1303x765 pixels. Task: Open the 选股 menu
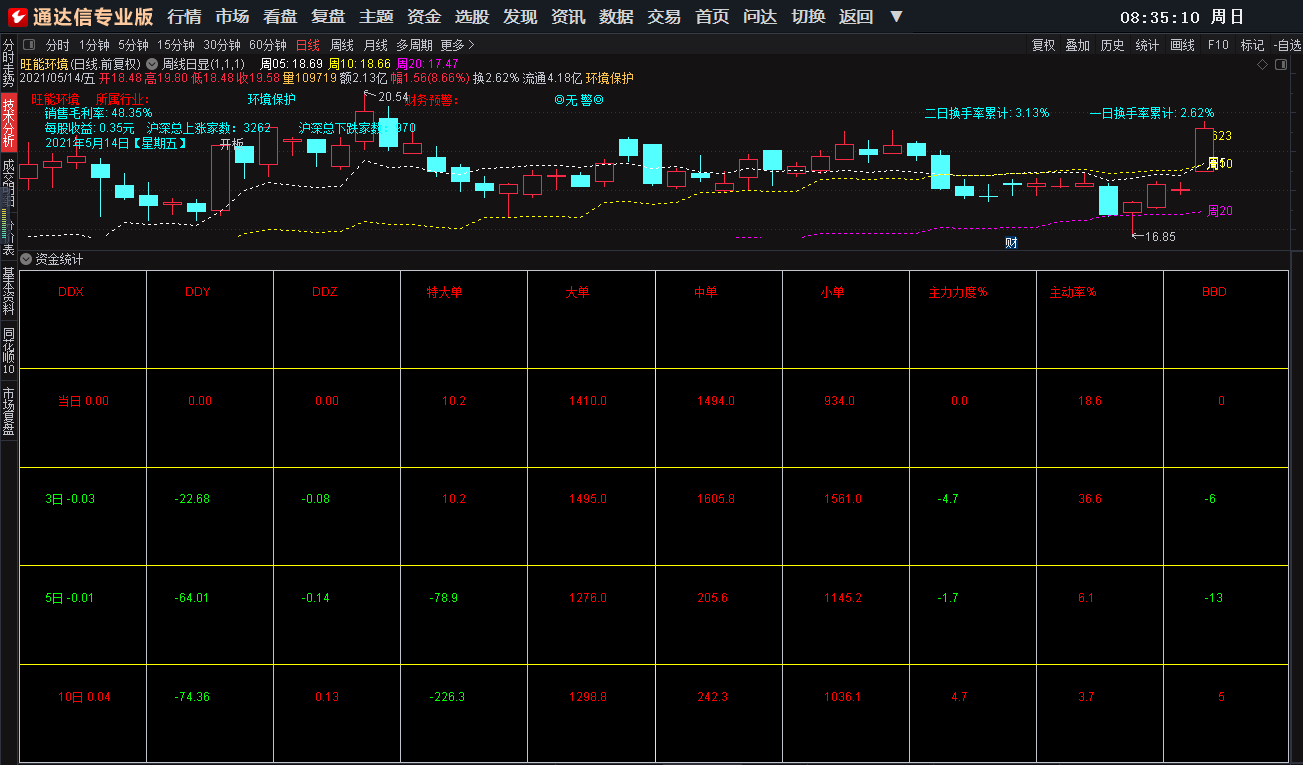(x=472, y=16)
